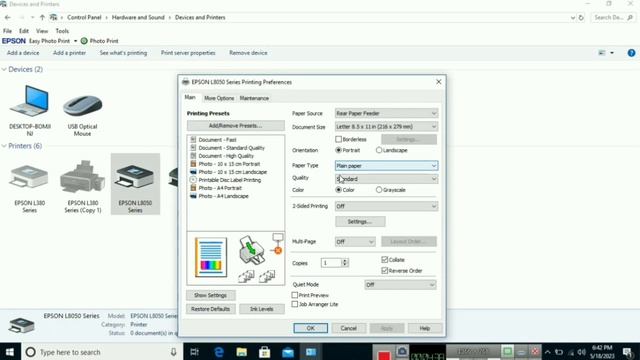This screenshot has width=640, height=360.
Task: Toggle the Borderless checkbox
Action: pyautogui.click(x=338, y=139)
